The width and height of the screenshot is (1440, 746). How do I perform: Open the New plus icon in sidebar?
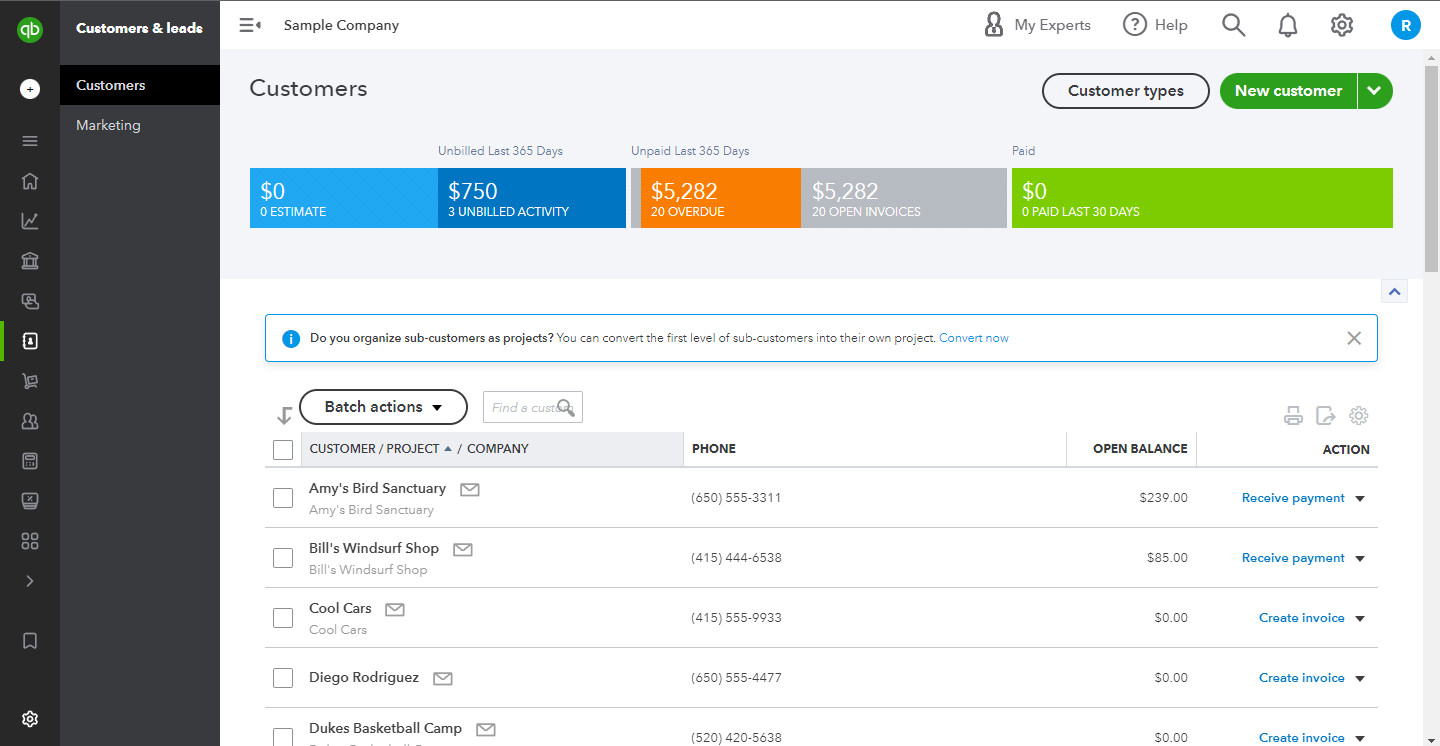(x=30, y=89)
